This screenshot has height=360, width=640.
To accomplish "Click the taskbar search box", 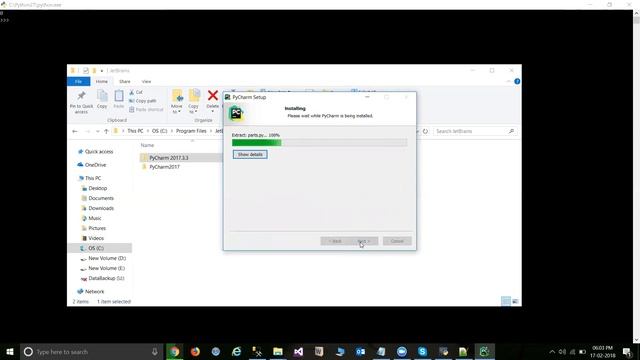I will tap(92, 351).
